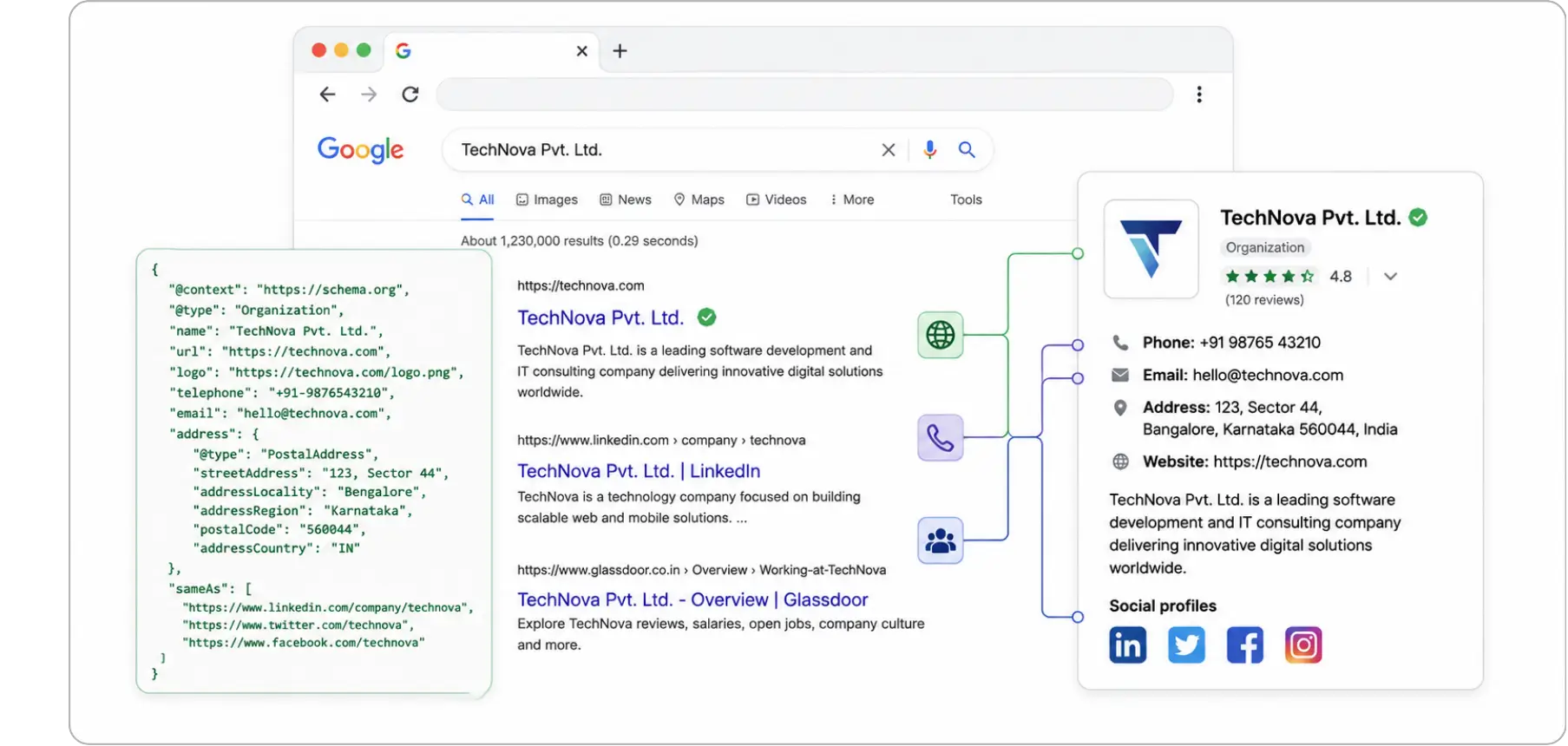The height and width of the screenshot is (746, 1568).
Task: Click the "postalCode": "560044" code line
Action: click(279, 529)
